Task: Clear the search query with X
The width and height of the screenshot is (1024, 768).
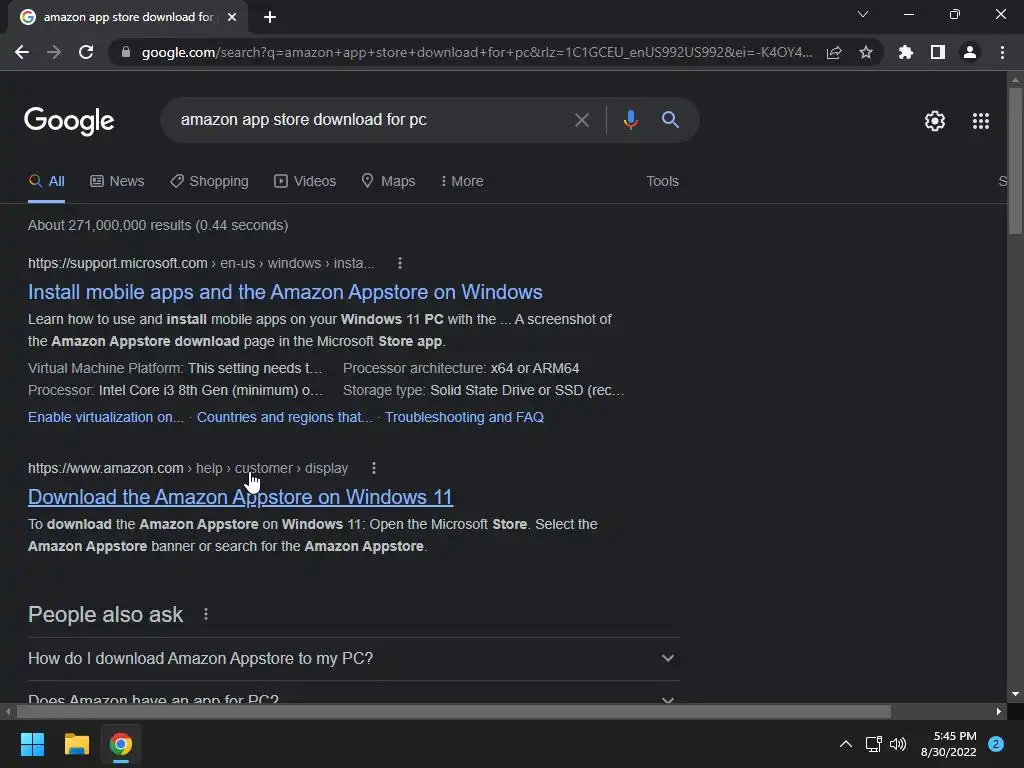Action: (x=581, y=120)
